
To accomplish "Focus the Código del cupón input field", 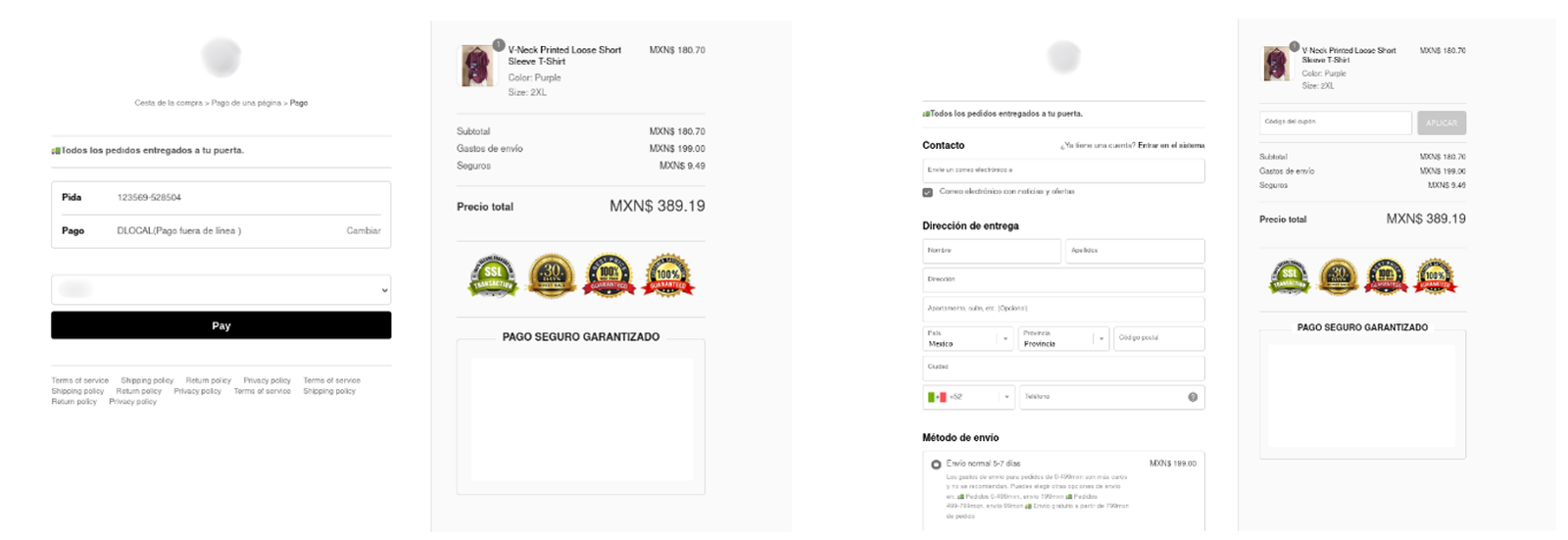I will pos(1335,123).
